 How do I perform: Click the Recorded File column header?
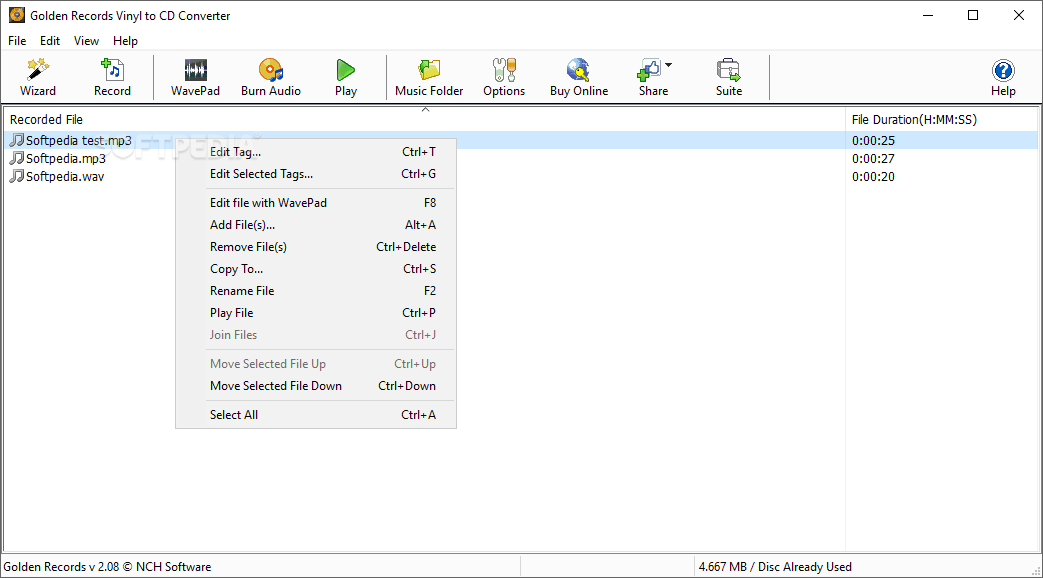[x=424, y=120]
